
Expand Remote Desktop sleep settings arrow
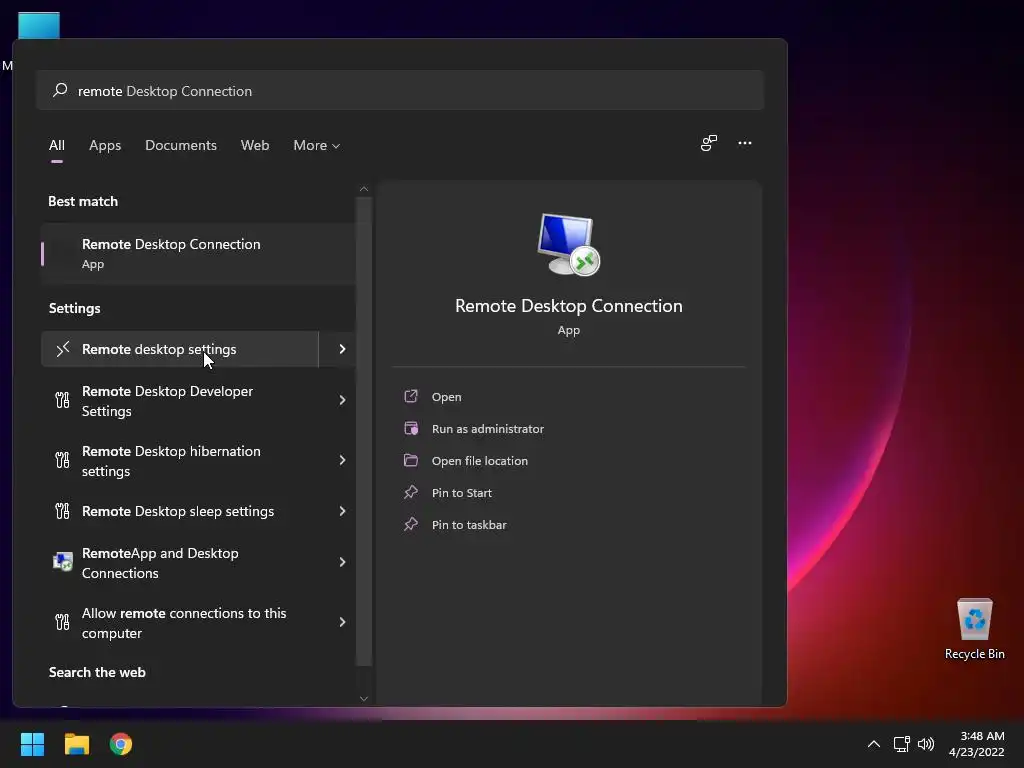click(x=342, y=511)
